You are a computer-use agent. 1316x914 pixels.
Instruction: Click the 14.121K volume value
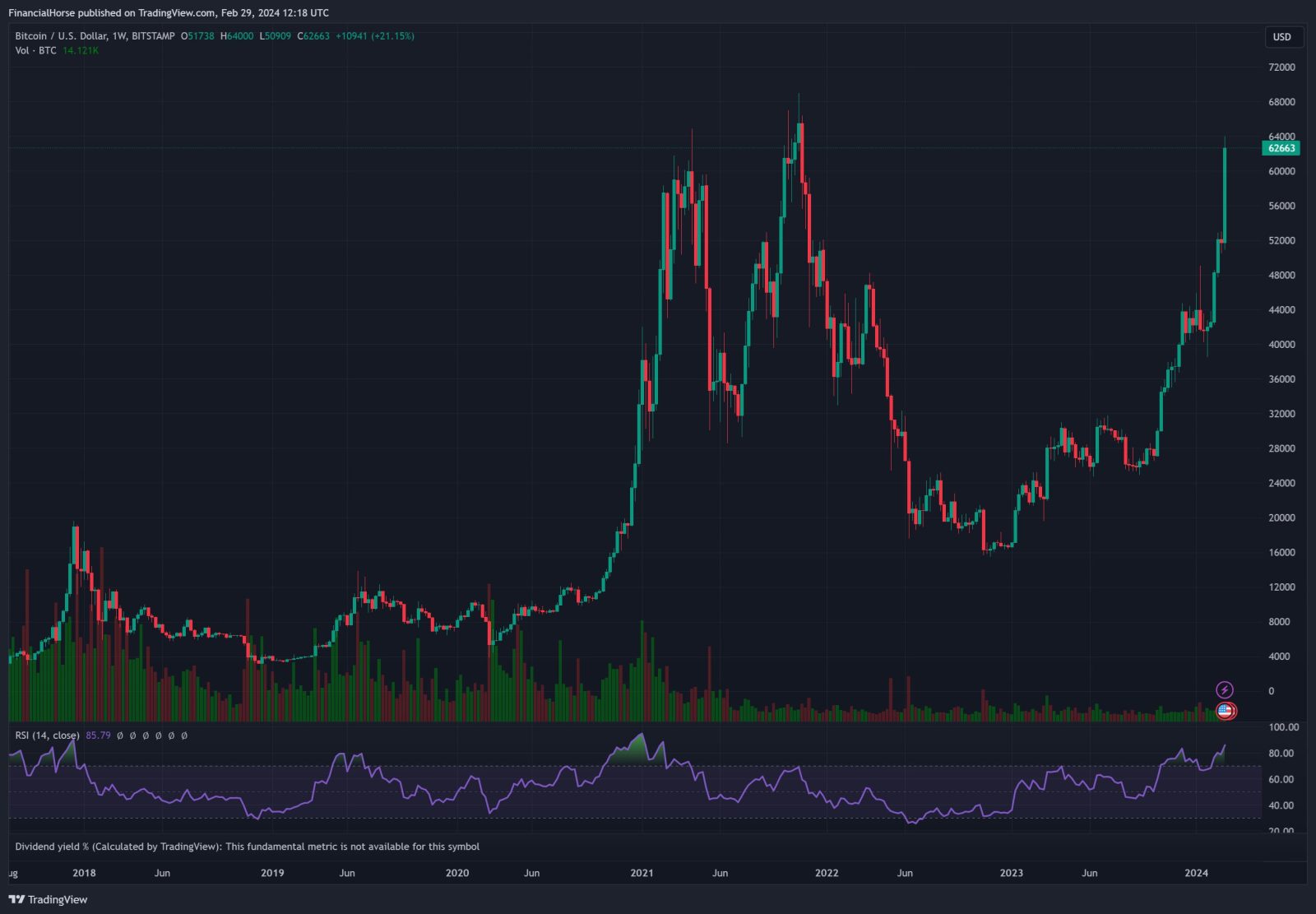(x=81, y=51)
